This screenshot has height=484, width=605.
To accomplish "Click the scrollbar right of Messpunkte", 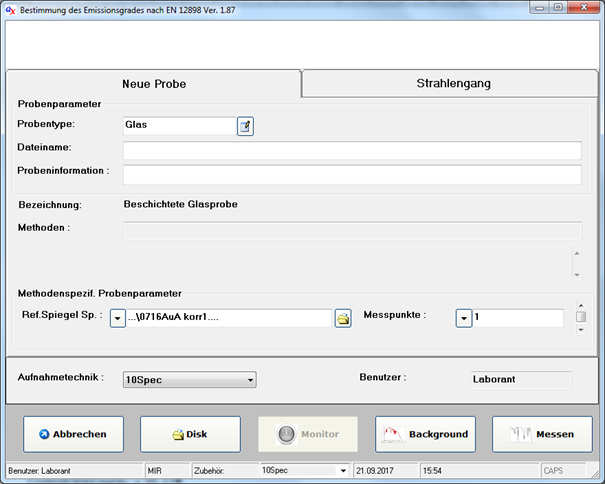I will (x=580, y=318).
